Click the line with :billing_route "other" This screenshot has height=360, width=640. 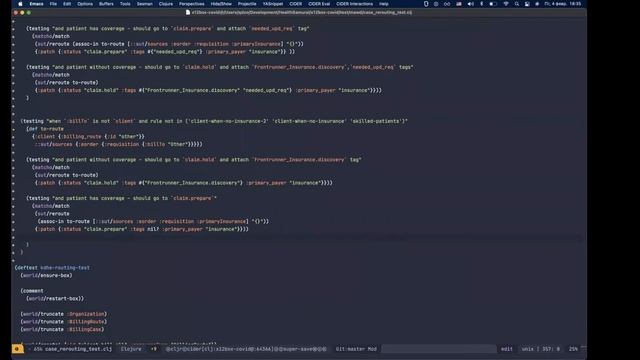coord(88,137)
